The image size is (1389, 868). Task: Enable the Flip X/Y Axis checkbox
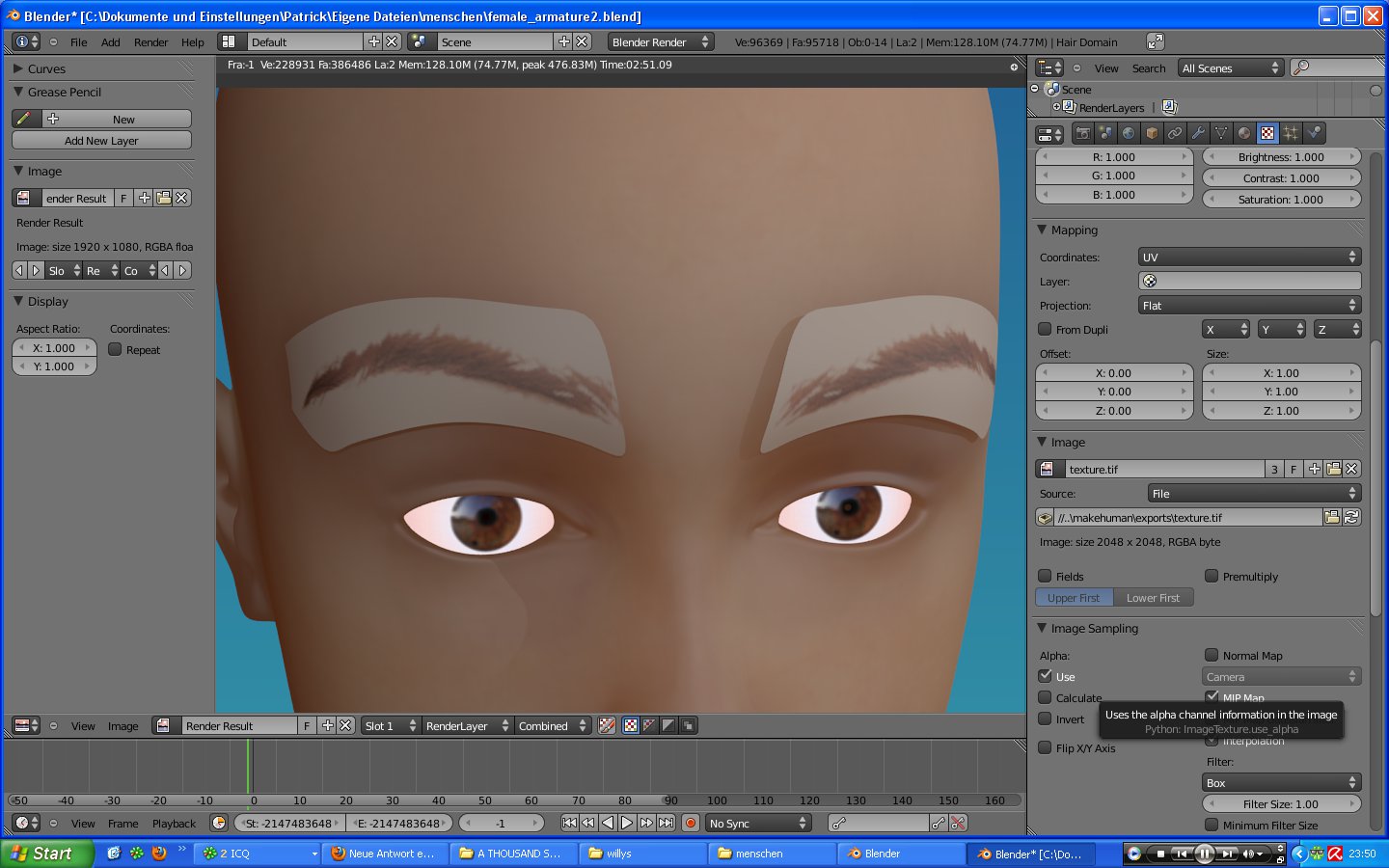coord(1045,747)
